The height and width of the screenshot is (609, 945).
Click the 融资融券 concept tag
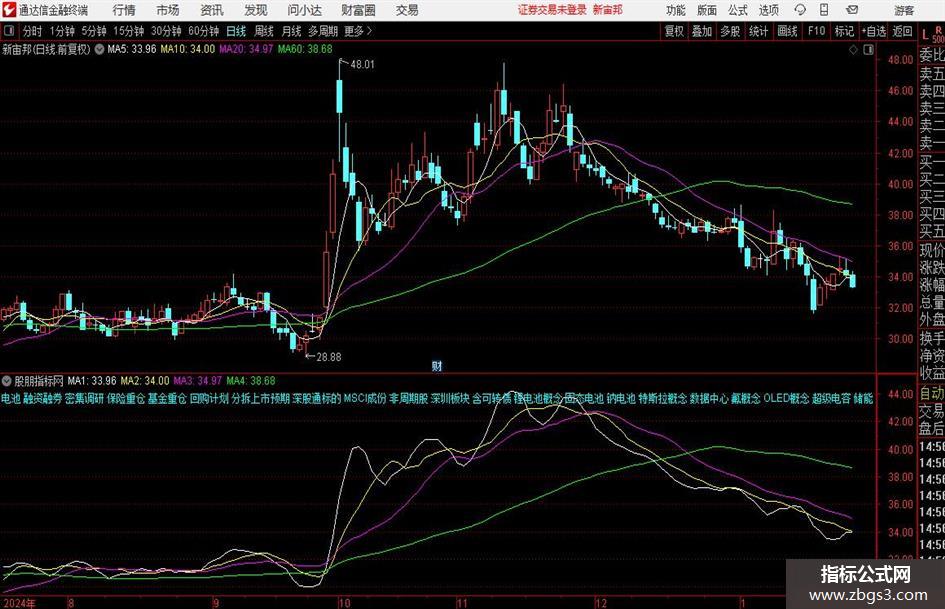point(42,398)
